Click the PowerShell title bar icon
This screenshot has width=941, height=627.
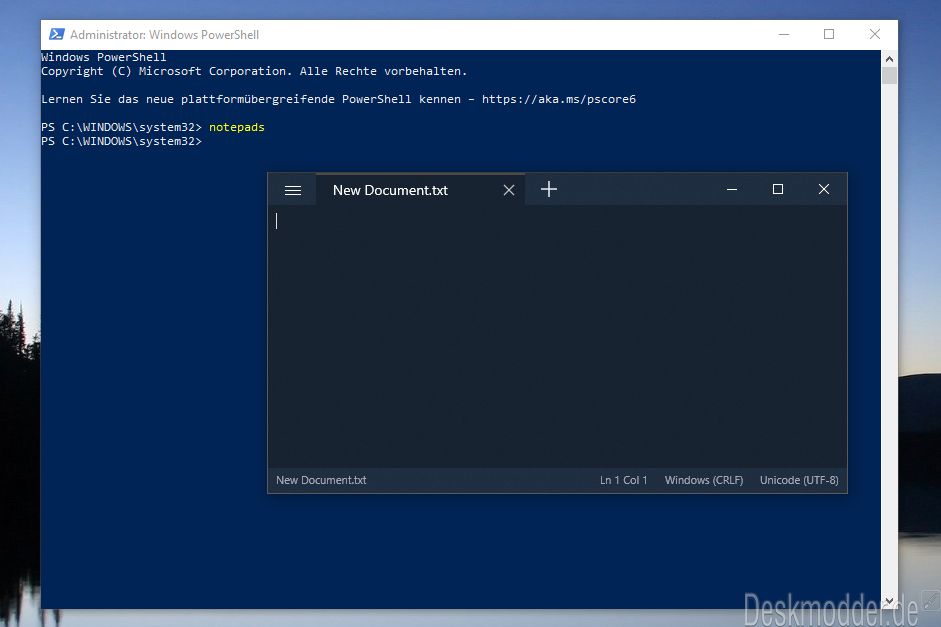click(x=56, y=34)
